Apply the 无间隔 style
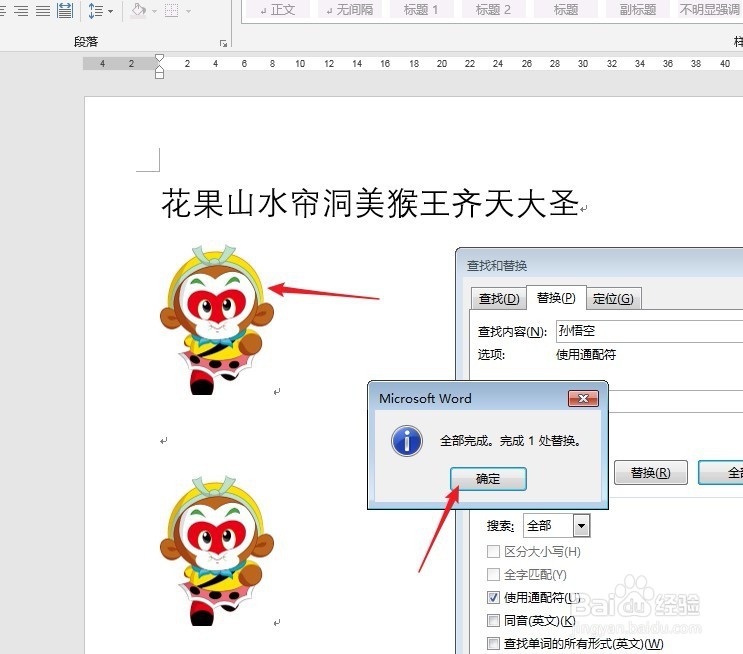 [x=350, y=9]
